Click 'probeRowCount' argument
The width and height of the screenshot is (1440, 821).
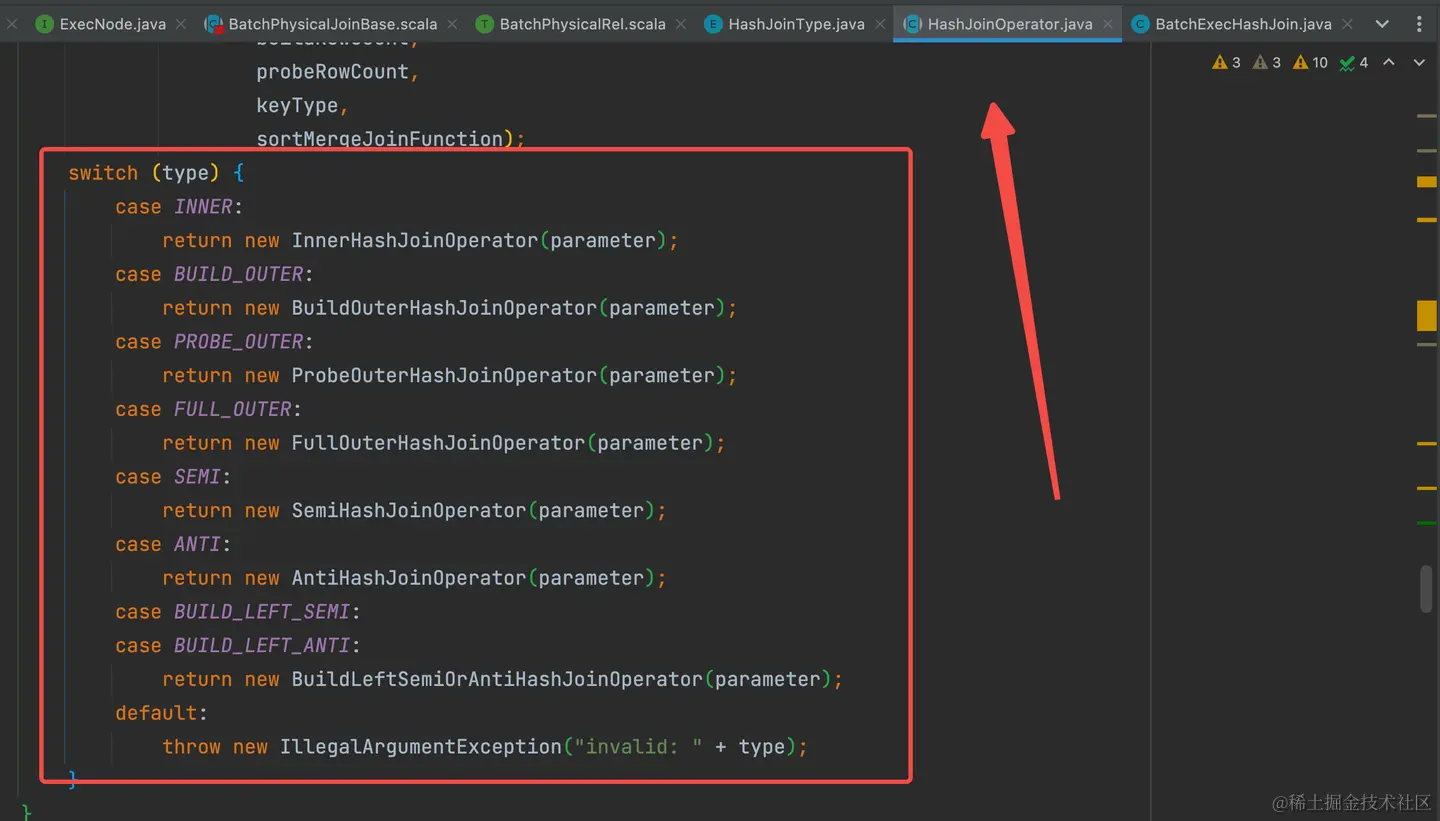tap(333, 72)
